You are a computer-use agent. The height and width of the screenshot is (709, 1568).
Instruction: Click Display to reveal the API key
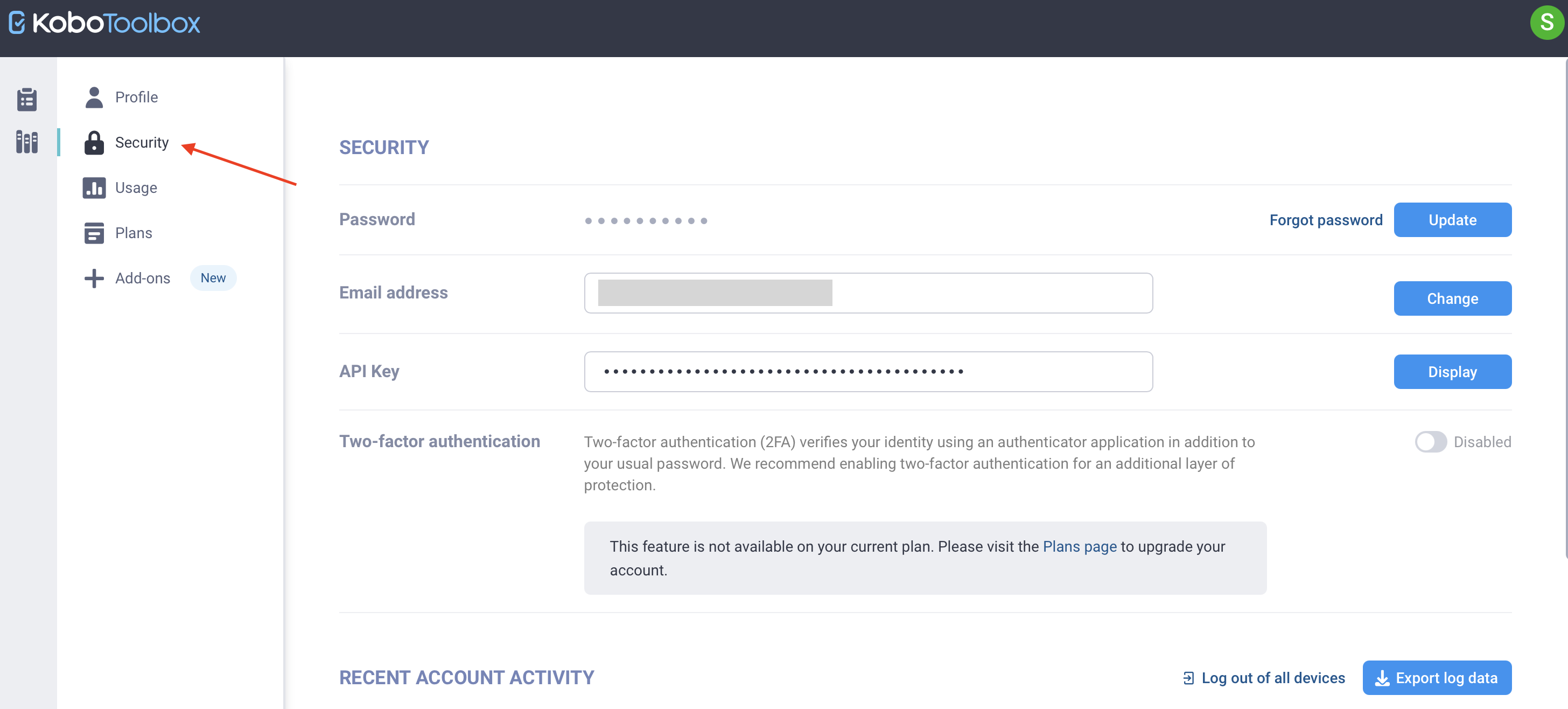pyautogui.click(x=1452, y=372)
